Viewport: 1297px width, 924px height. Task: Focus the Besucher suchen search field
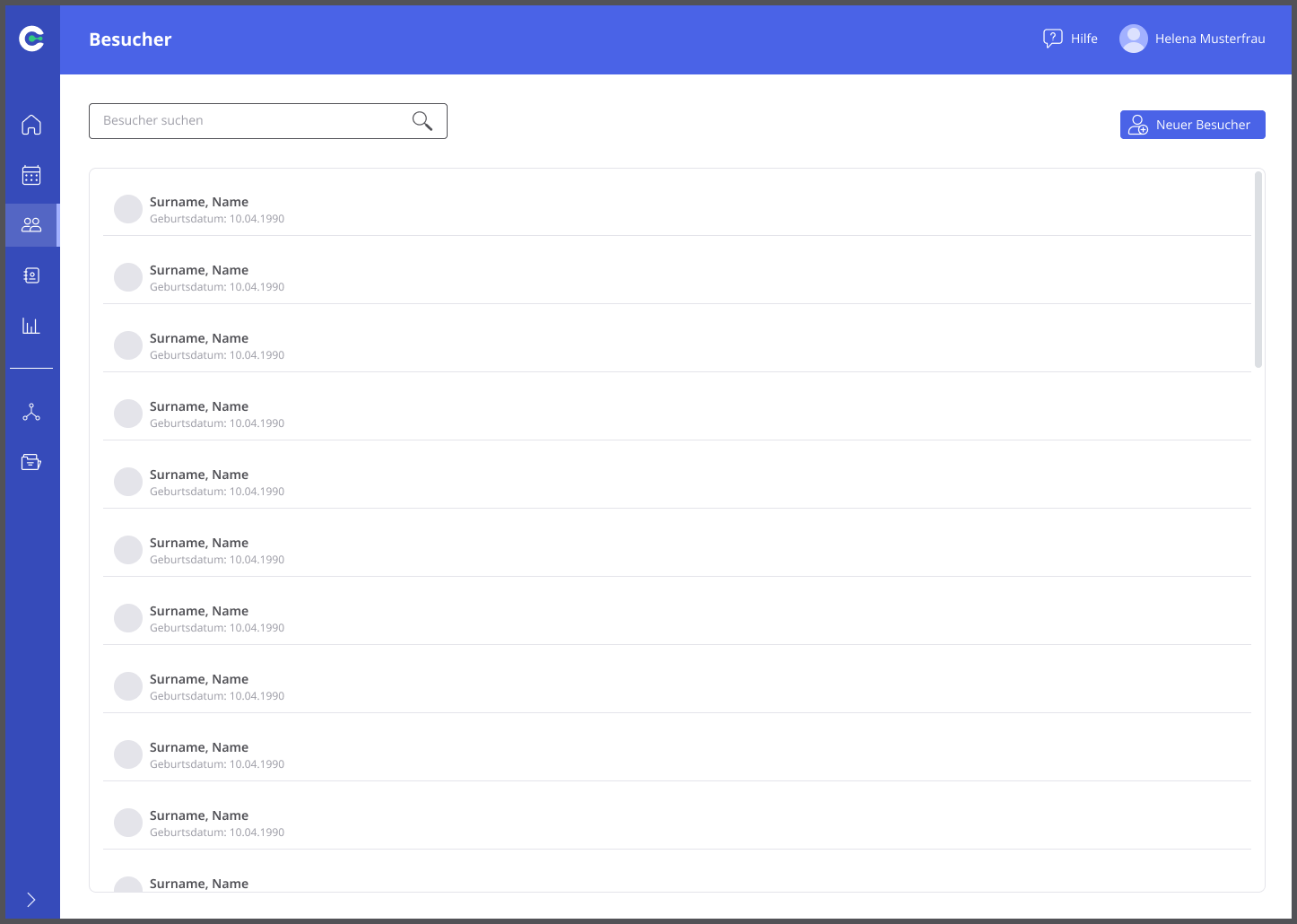pos(268,121)
